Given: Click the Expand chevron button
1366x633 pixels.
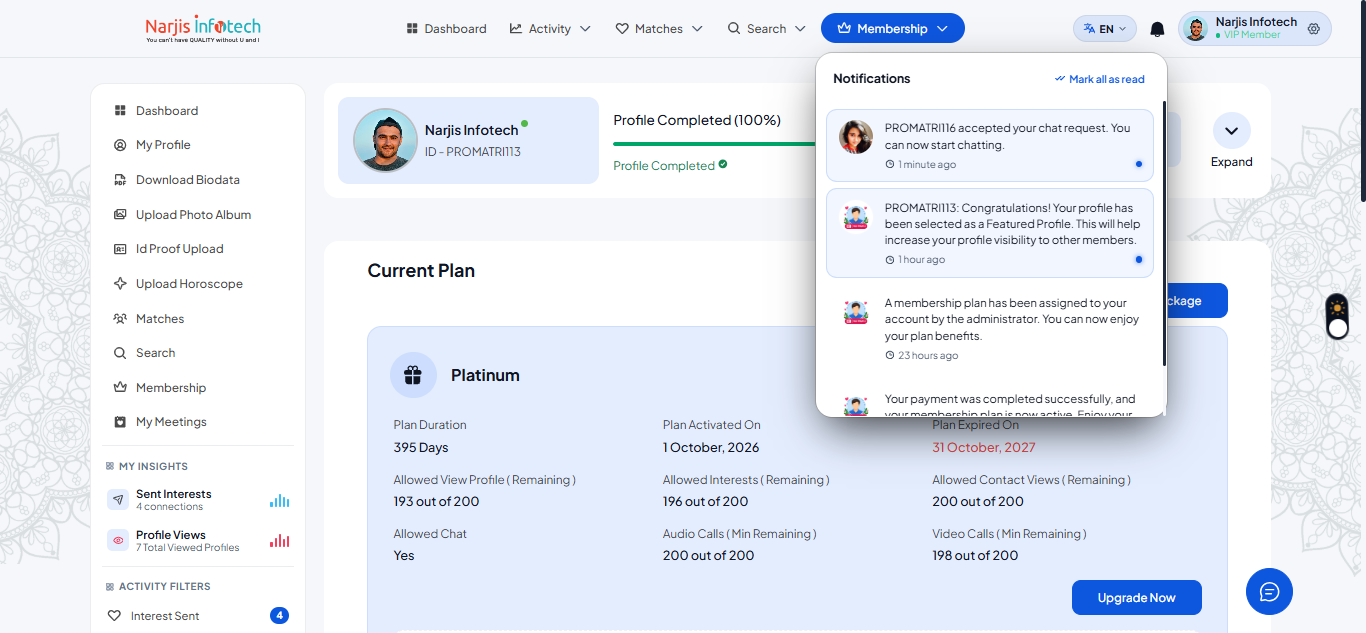Looking at the screenshot, I should (x=1232, y=131).
